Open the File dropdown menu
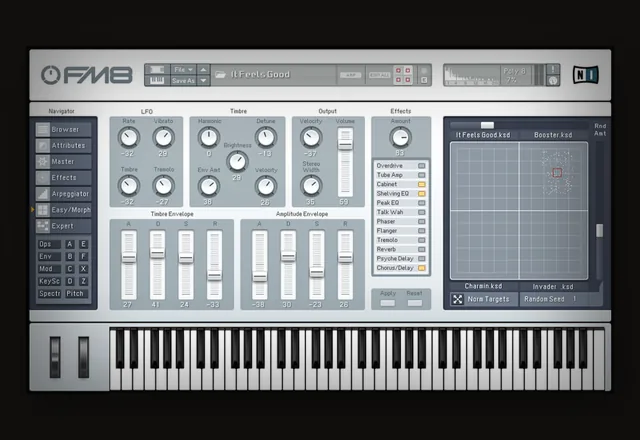The height and width of the screenshot is (440, 640). tap(183, 69)
